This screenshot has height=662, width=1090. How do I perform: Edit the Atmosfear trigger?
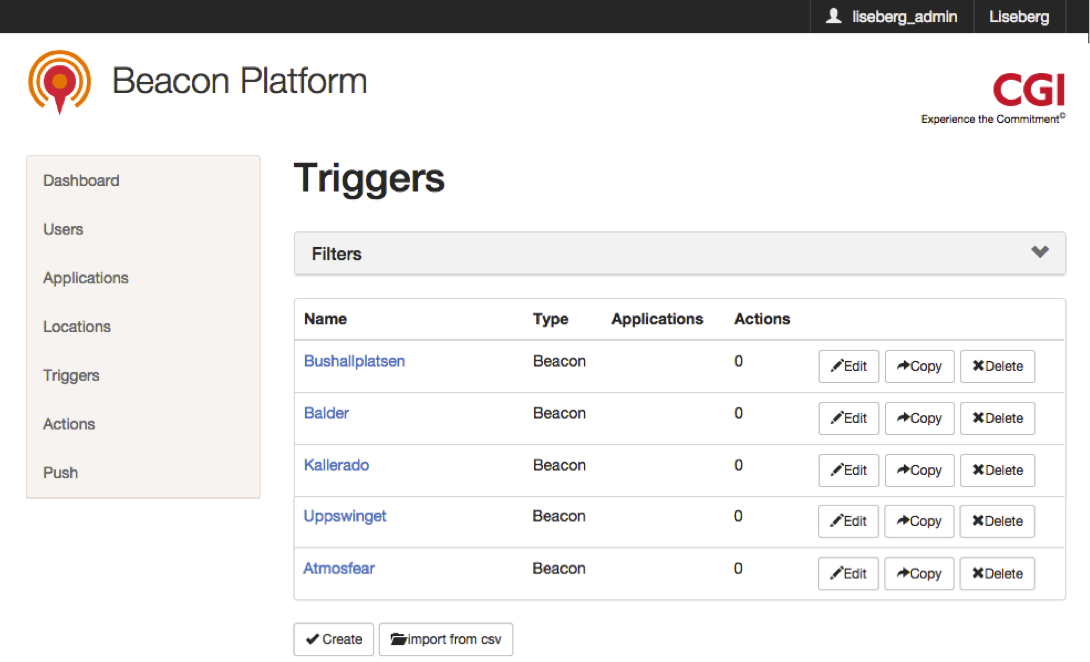(x=848, y=574)
